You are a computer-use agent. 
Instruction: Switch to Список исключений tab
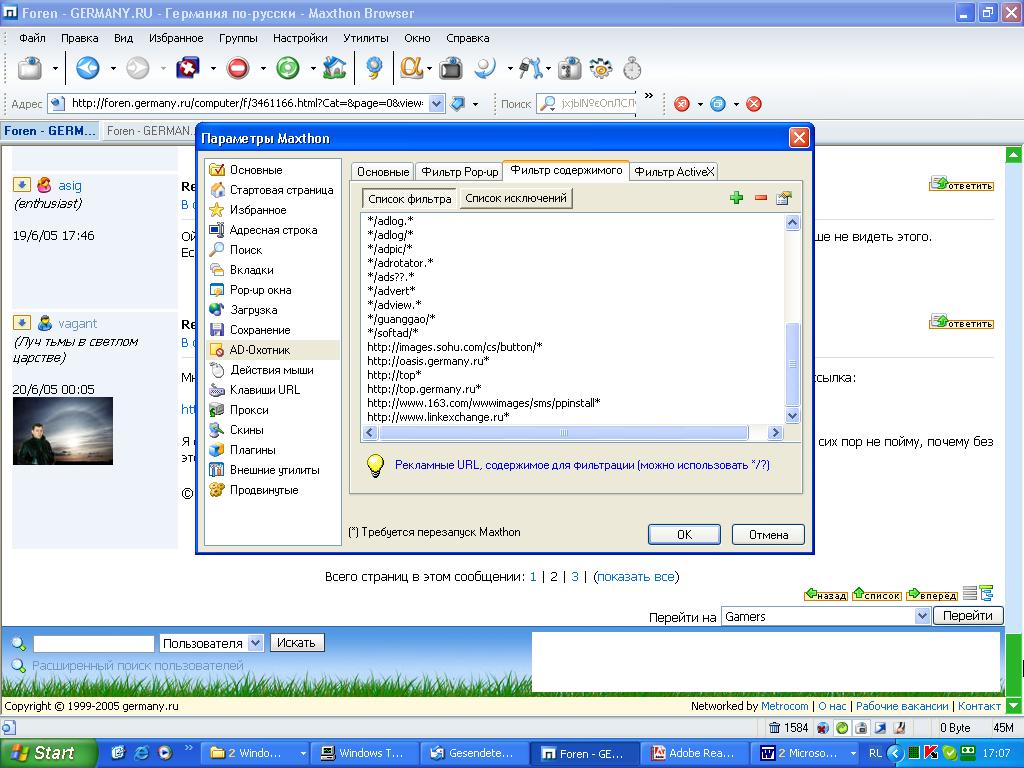click(x=516, y=198)
